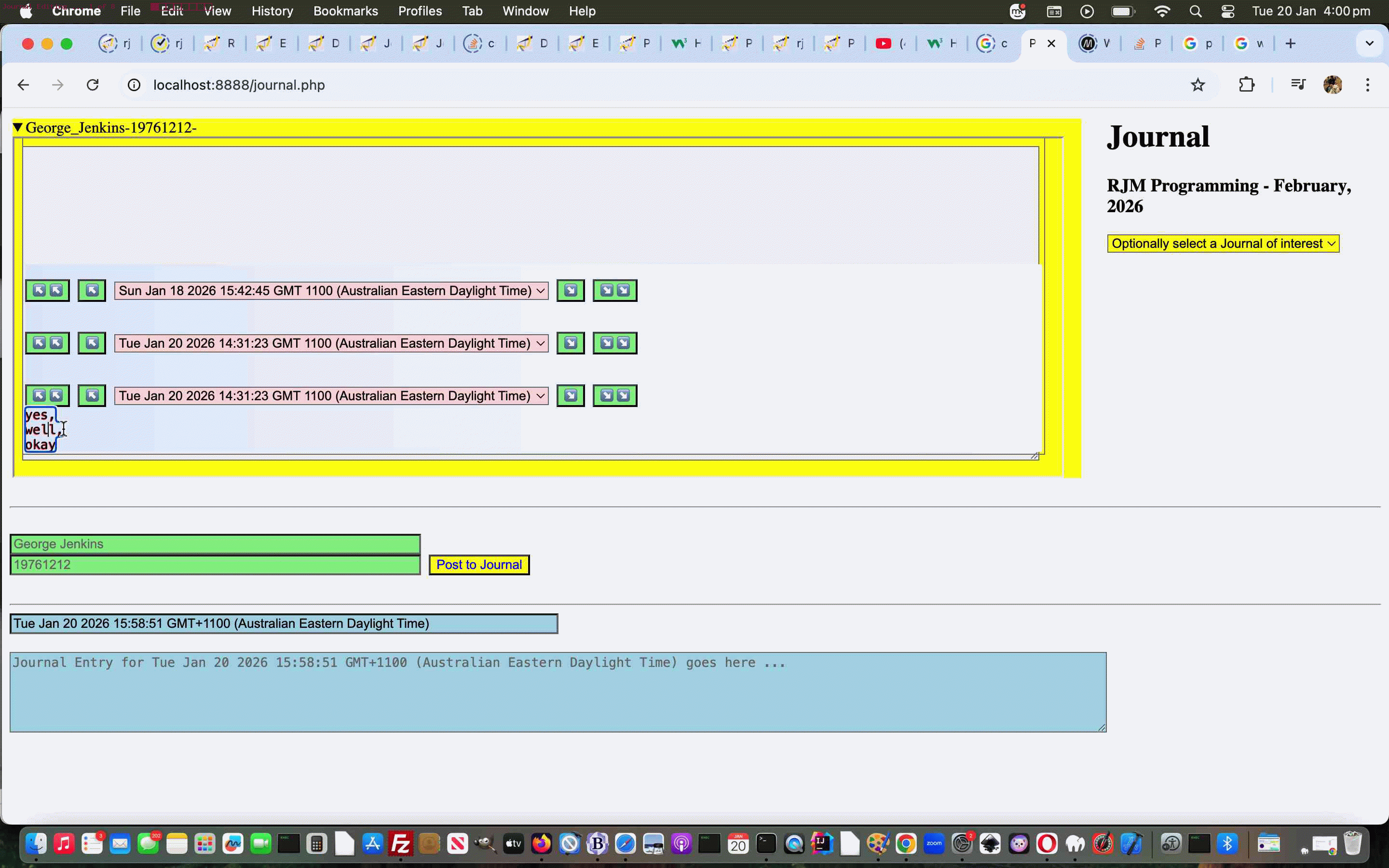
Task: Open Zoom from the Dock
Action: coord(934,843)
